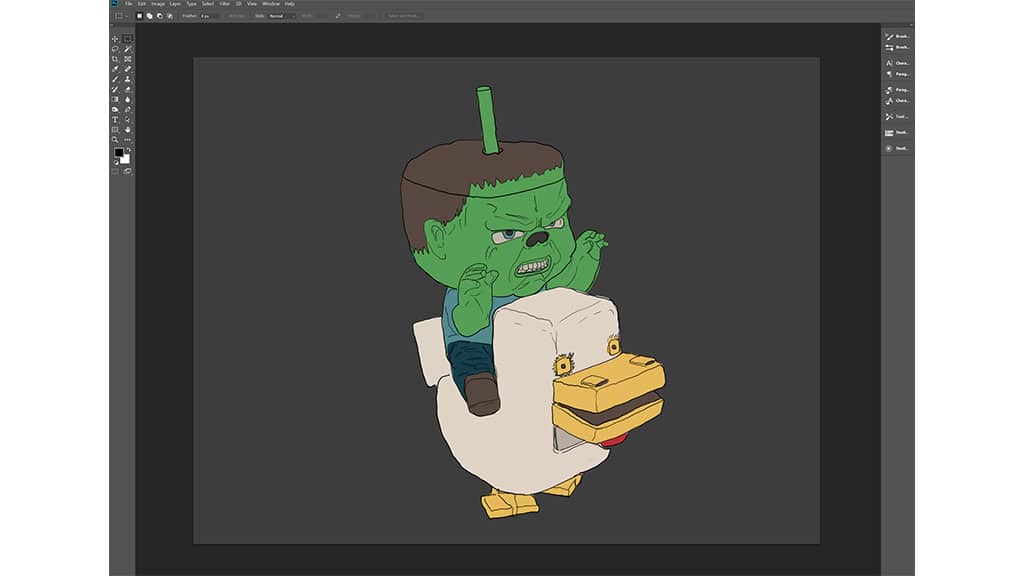The image size is (1024, 576).
Task: Swap foreground and background colors
Action: tap(129, 150)
